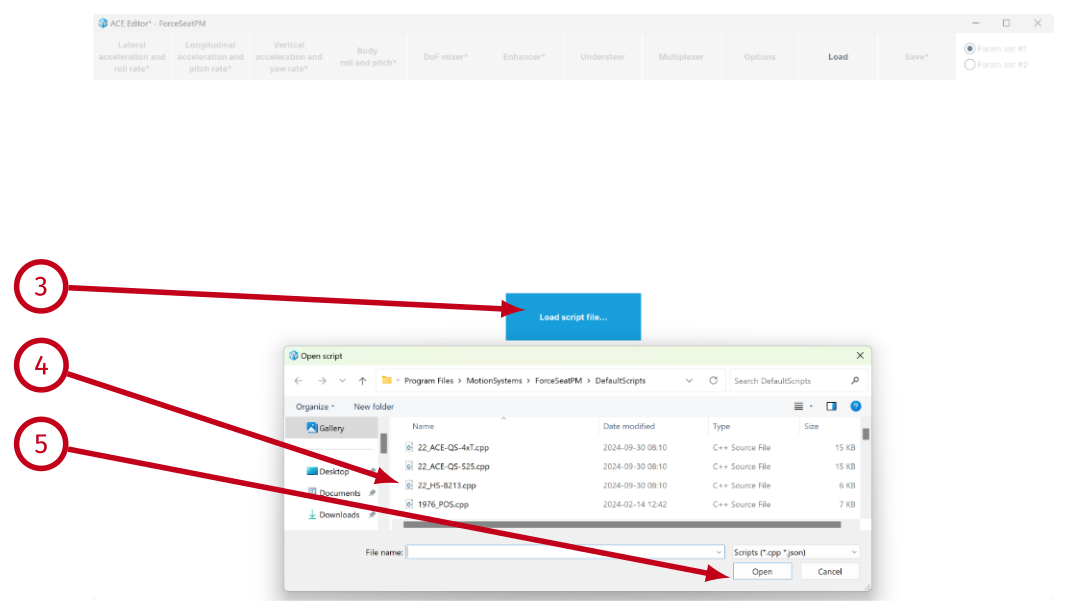Expand the address bar path history dropdown
Image resolution: width=1068 pixels, height=615 pixels.
689,381
